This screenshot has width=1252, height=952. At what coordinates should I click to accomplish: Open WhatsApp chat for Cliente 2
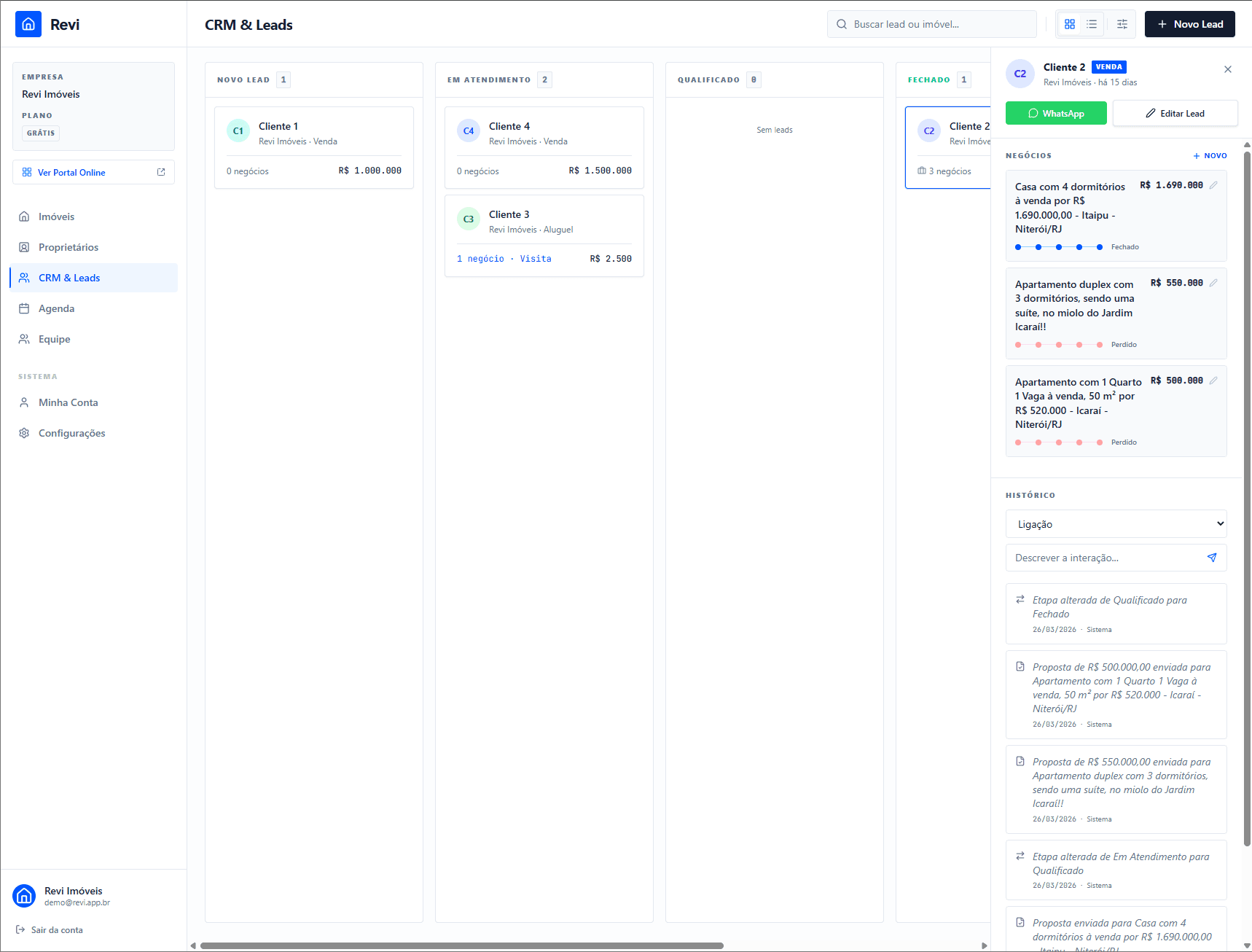[x=1056, y=114]
